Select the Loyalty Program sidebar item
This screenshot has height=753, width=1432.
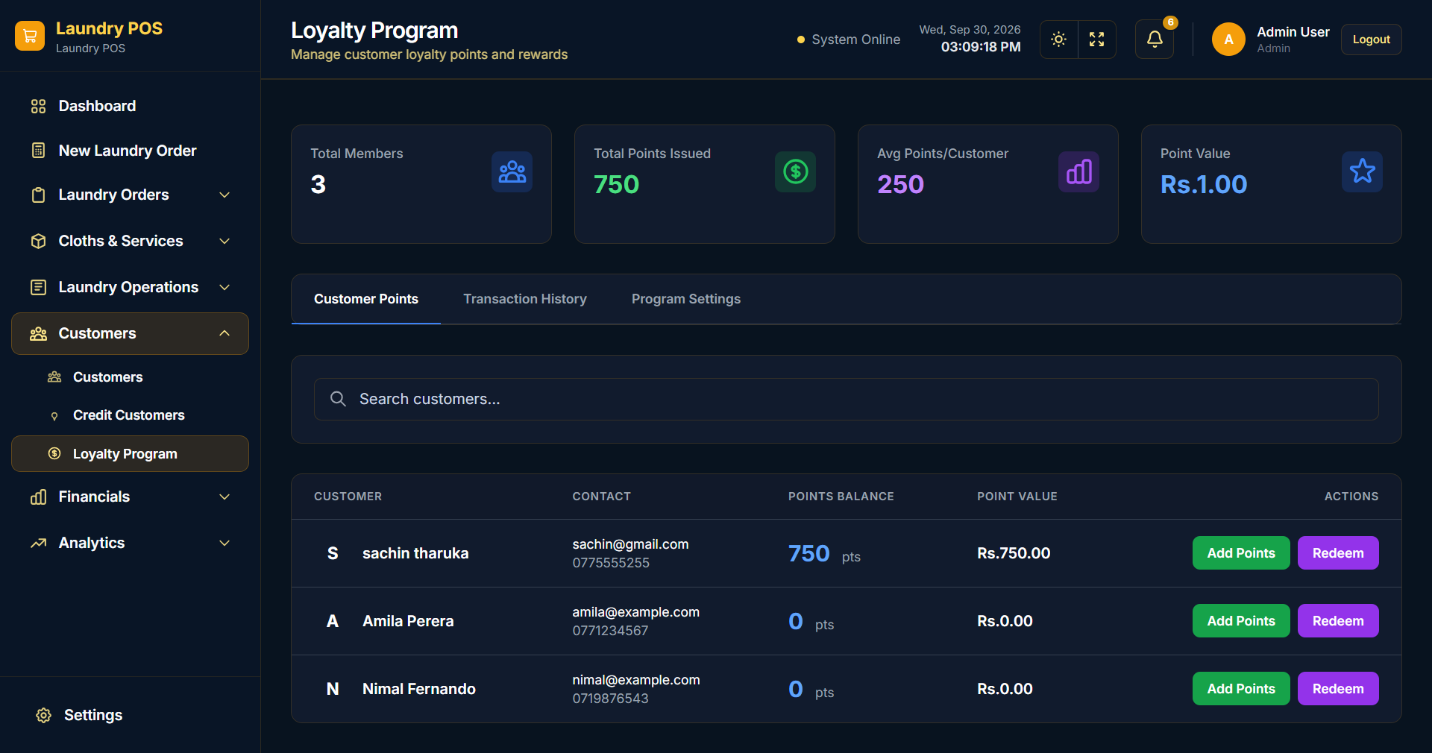[130, 454]
